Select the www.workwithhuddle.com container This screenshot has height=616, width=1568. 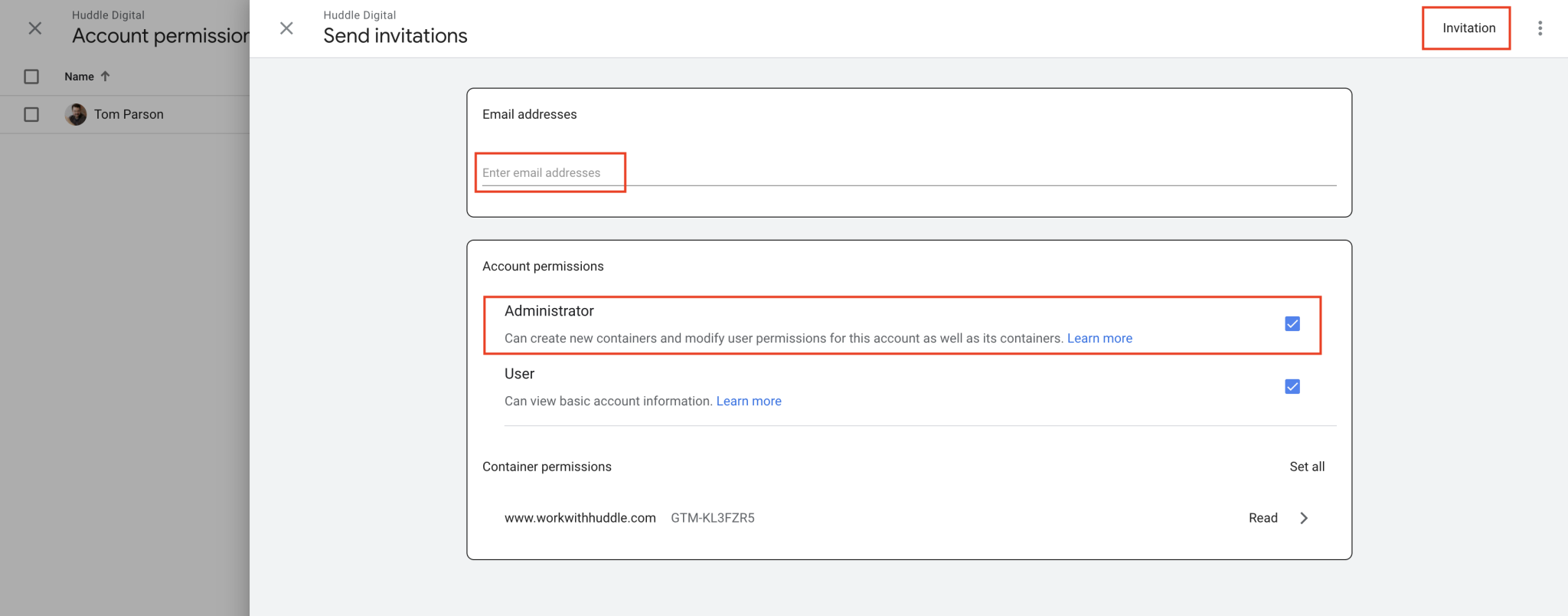pos(580,518)
